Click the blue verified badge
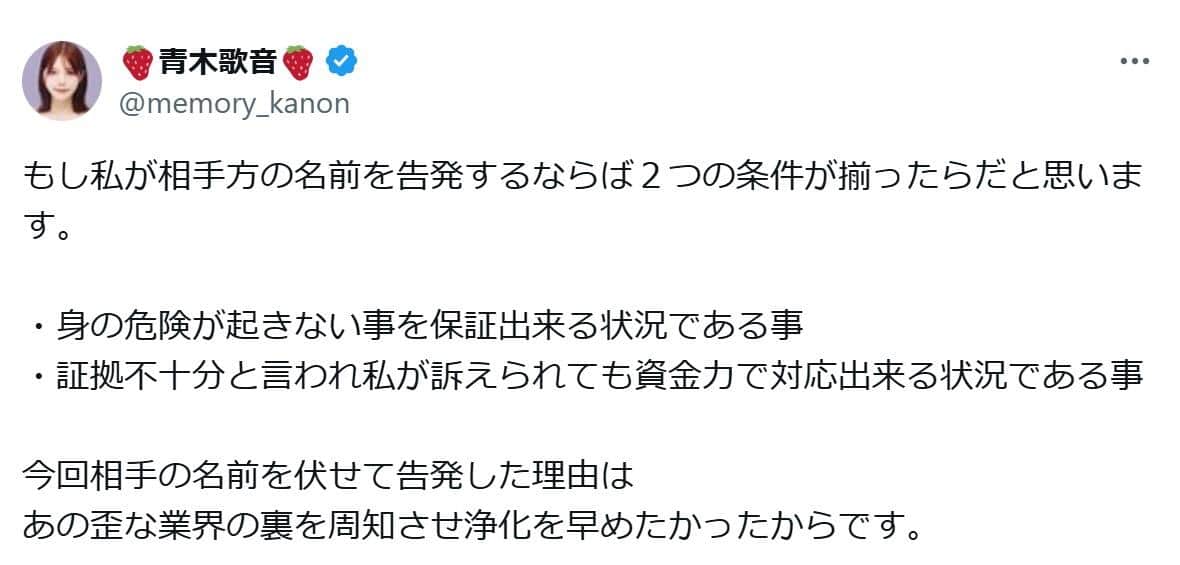Screen dimensions: 1180x565 [x=343, y=62]
